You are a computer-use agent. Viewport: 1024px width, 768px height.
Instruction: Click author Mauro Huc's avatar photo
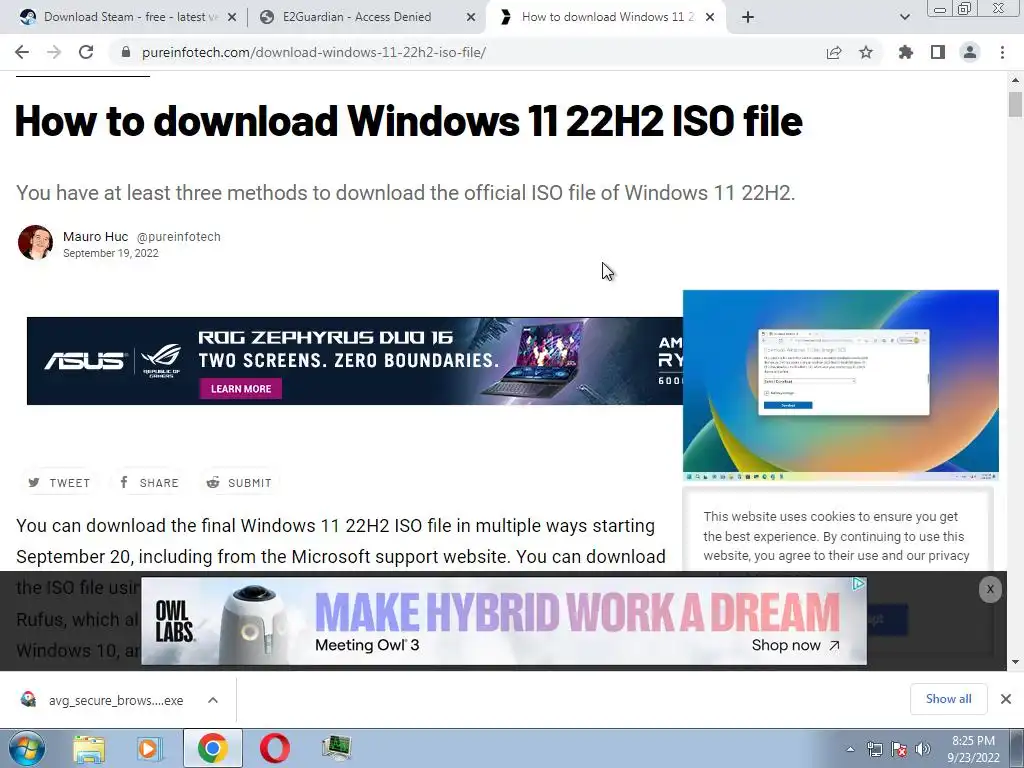point(35,243)
